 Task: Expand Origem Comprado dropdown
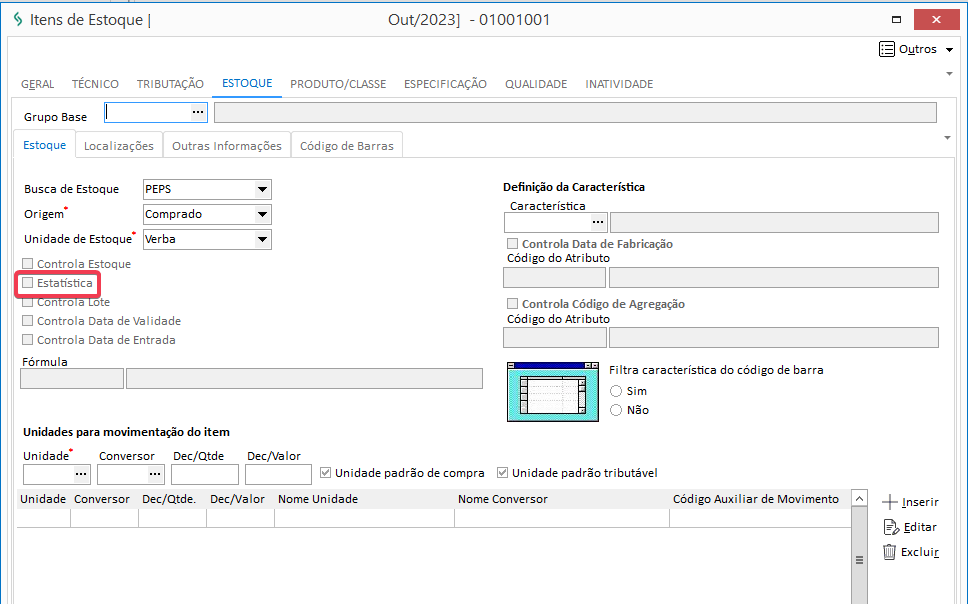pos(262,214)
